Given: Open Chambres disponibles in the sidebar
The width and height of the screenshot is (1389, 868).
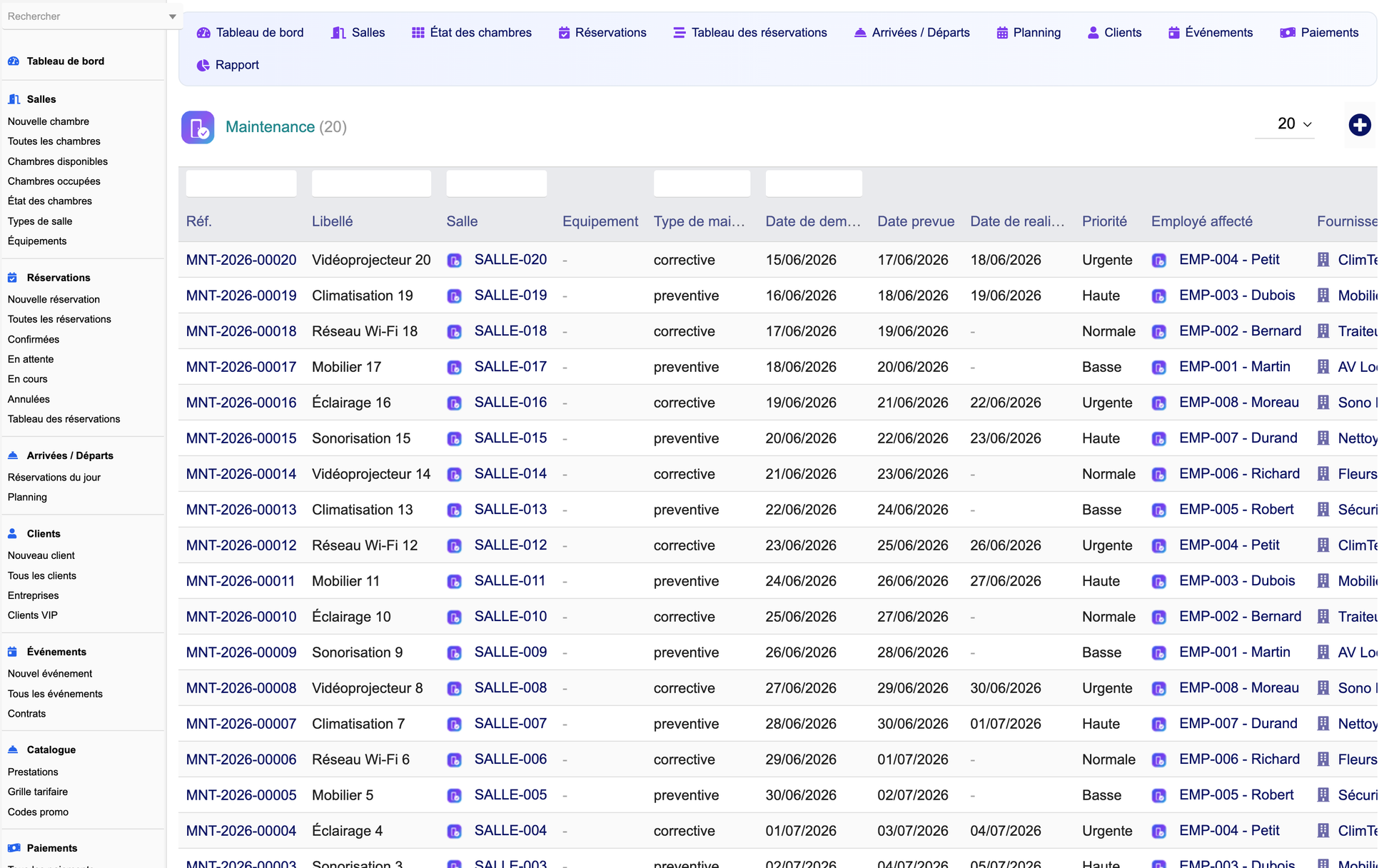Looking at the screenshot, I should pyautogui.click(x=58, y=161).
